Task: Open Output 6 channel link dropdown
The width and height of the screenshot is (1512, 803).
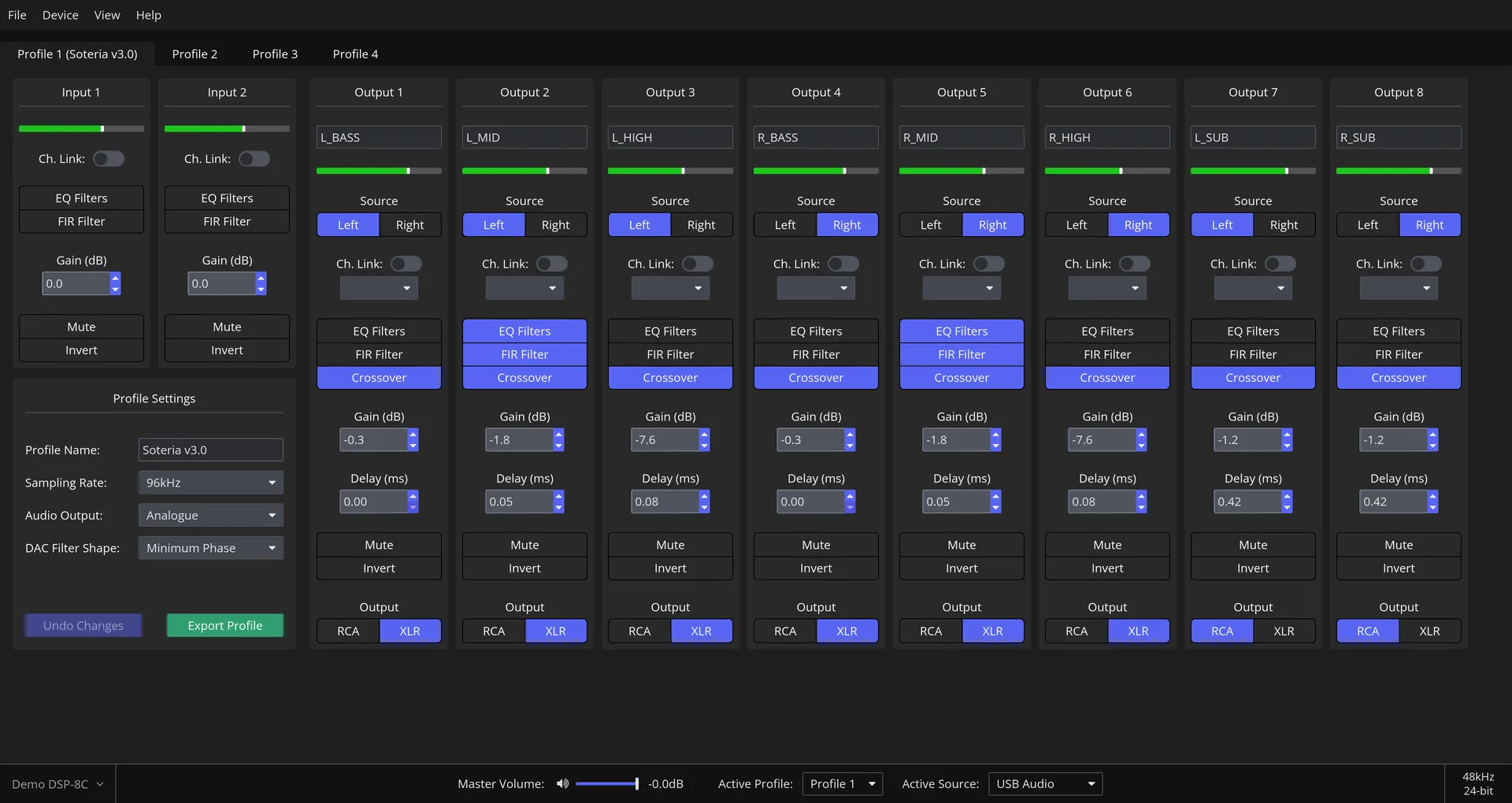Action: (1107, 288)
